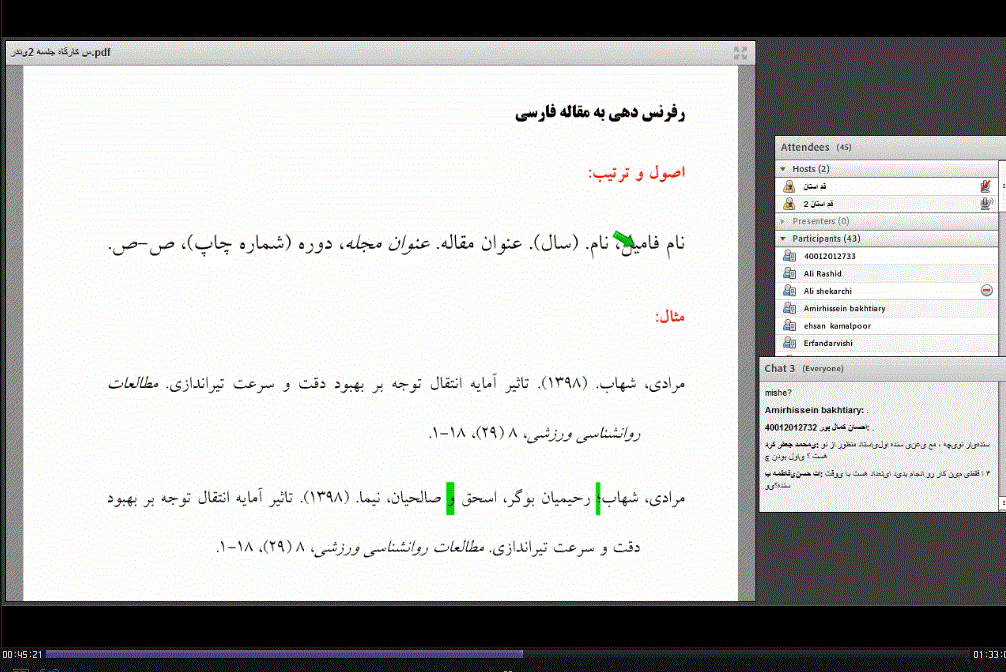Screen dimensions: 1006x672
Task: Click the participant icon next to 40012012733
Action: tap(788, 256)
